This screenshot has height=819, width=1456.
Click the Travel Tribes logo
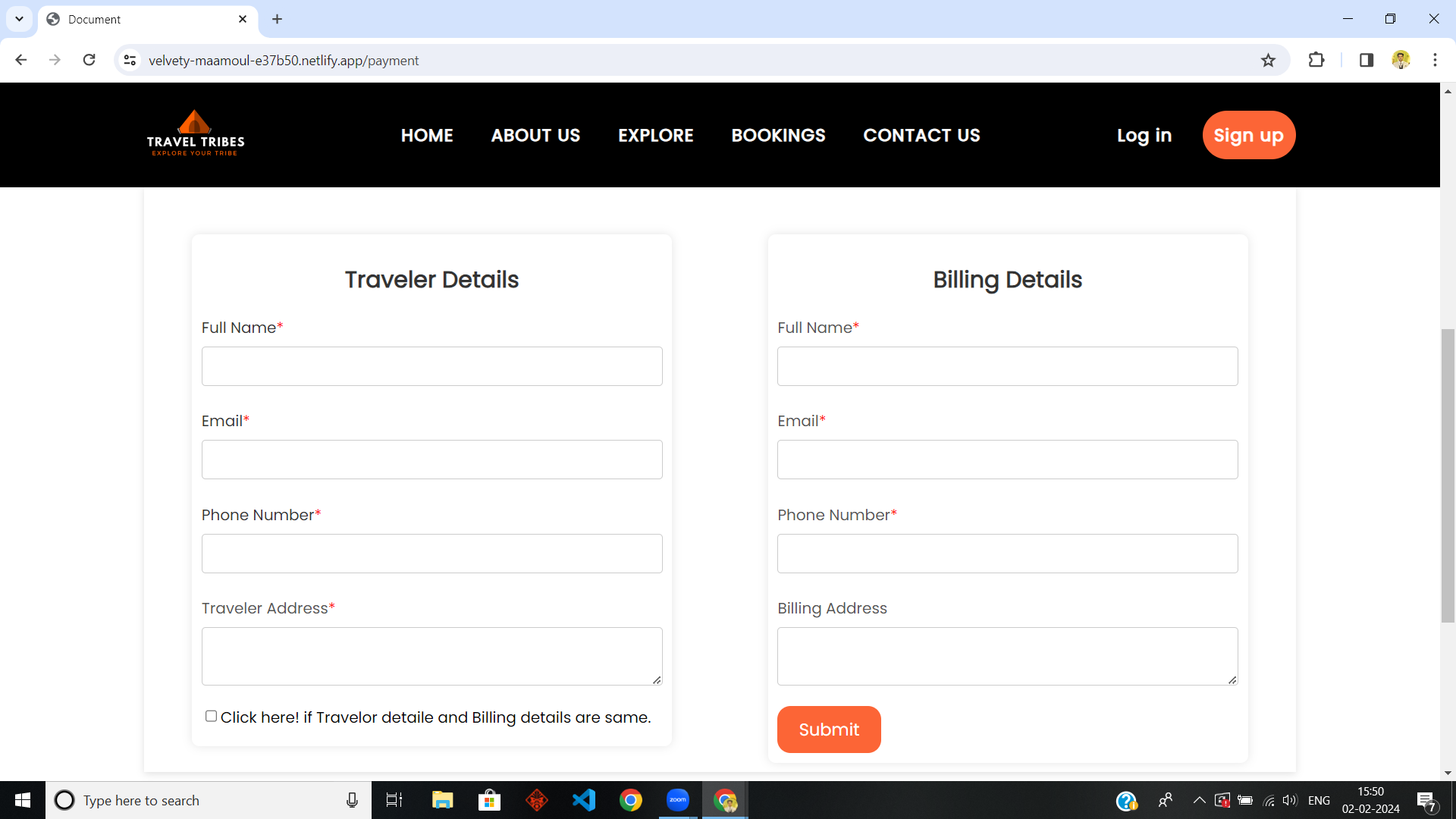[x=196, y=133]
